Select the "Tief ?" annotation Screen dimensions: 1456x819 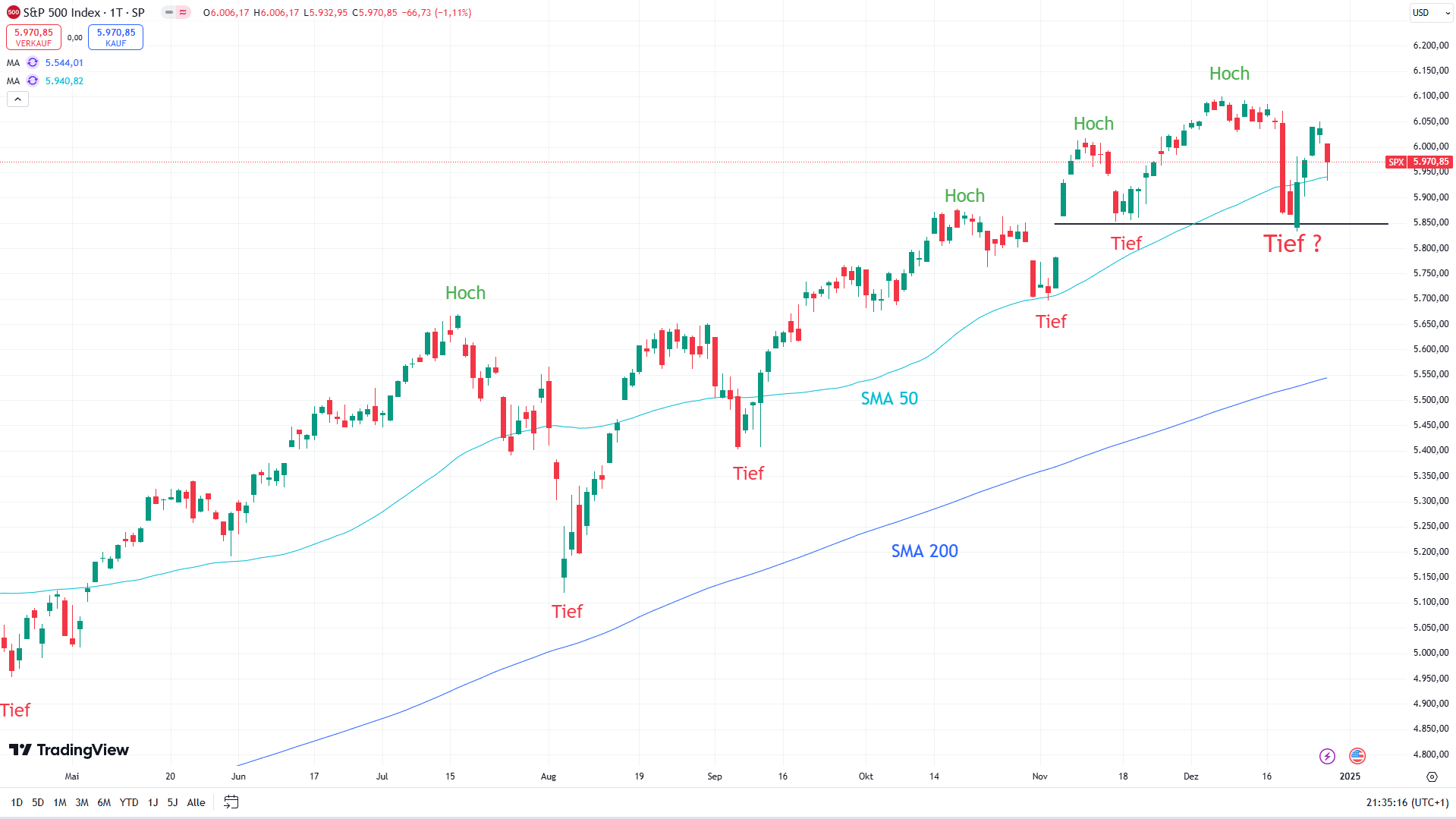(1292, 244)
